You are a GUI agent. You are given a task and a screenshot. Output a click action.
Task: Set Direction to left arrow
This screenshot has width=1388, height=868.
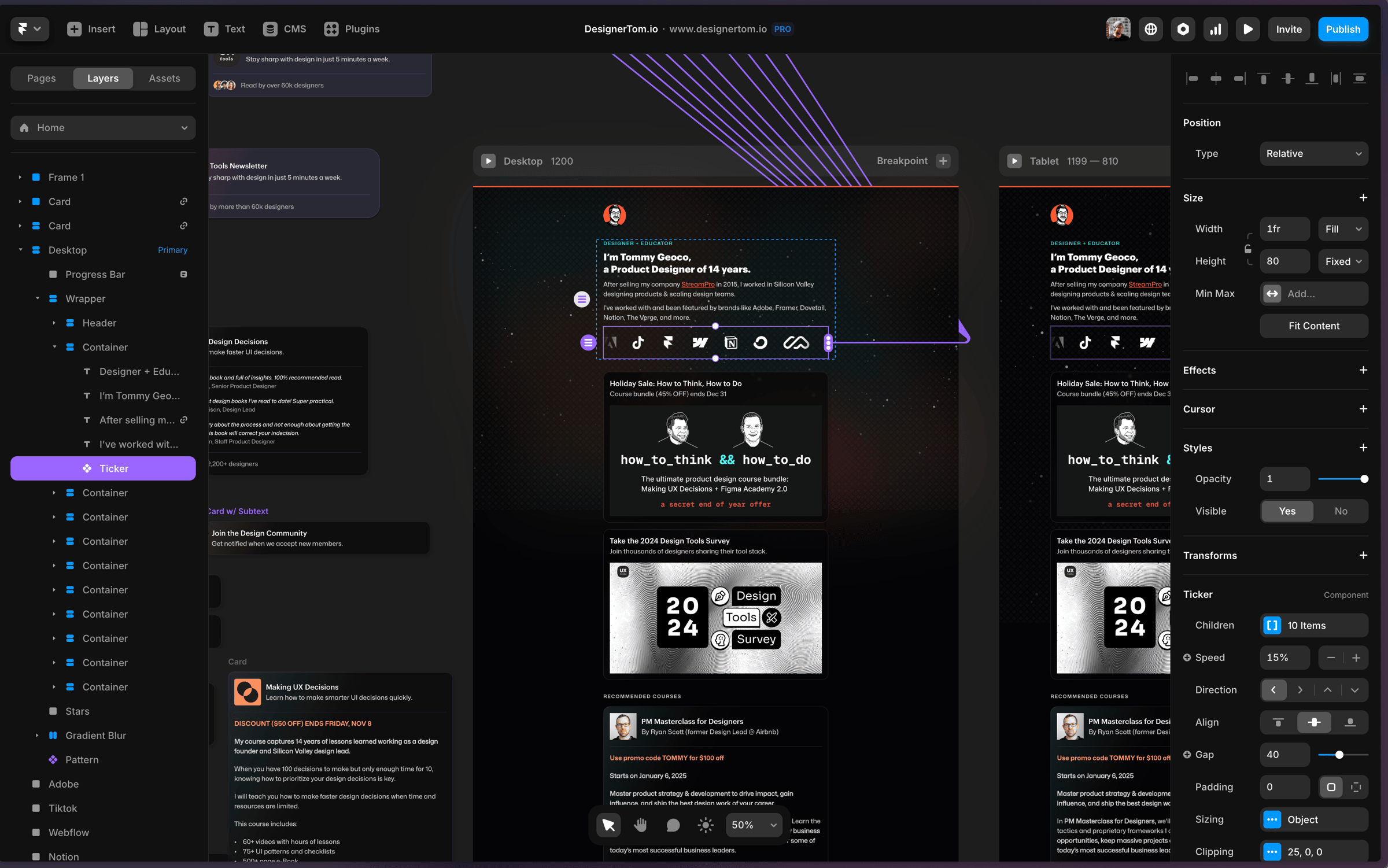(x=1273, y=690)
